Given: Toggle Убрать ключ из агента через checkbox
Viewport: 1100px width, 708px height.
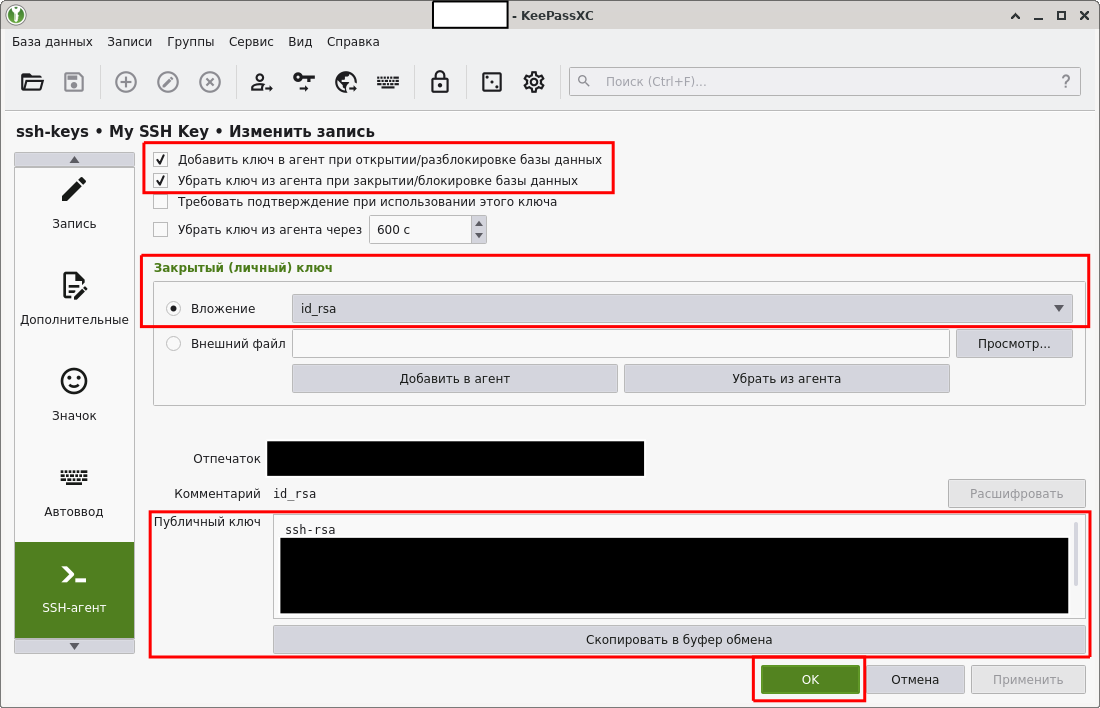Looking at the screenshot, I should coord(161,230).
